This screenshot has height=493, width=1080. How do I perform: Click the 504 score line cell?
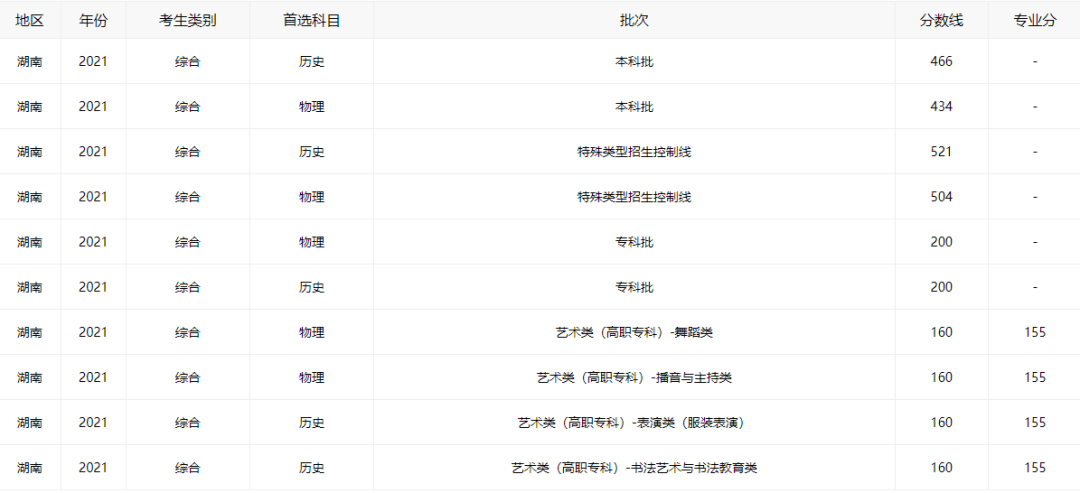tap(941, 197)
